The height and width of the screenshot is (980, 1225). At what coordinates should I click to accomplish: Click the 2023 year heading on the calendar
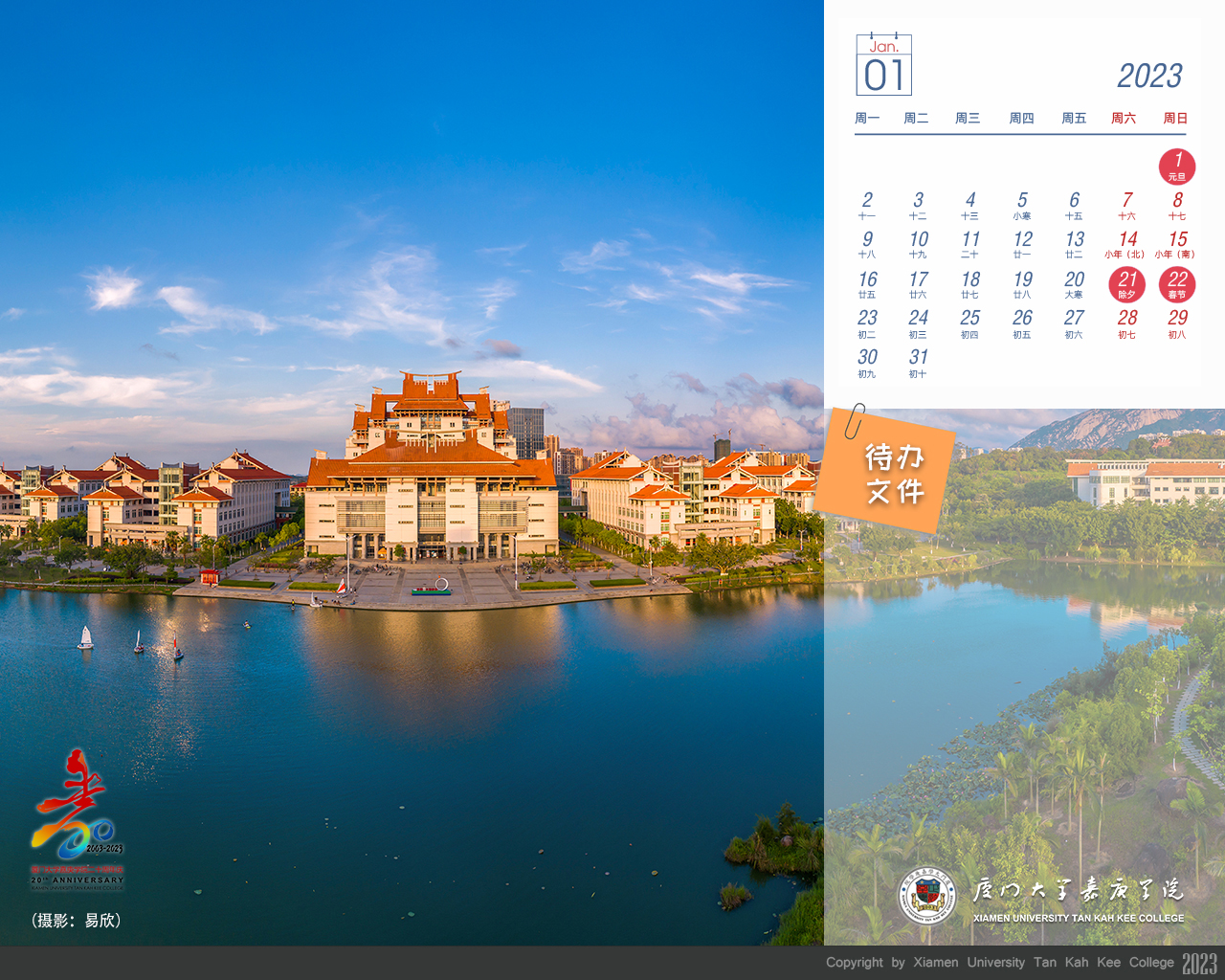click(1149, 77)
